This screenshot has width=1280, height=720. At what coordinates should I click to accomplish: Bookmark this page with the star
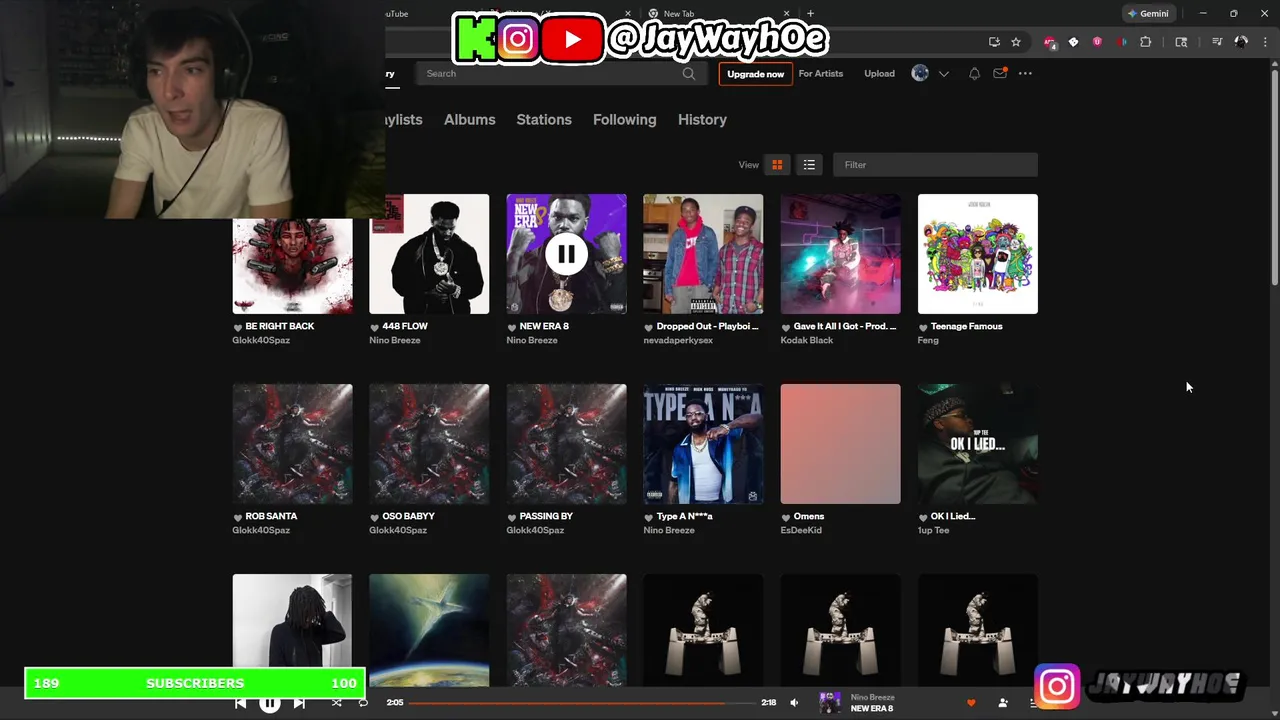[1016, 42]
